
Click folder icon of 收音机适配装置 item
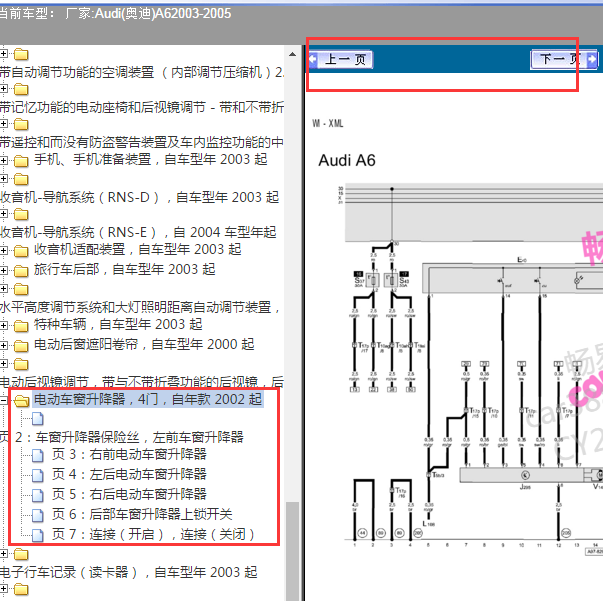(21, 251)
